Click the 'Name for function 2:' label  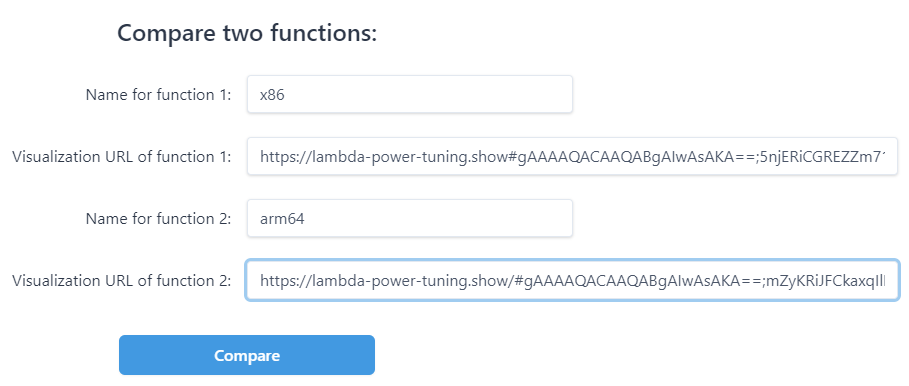pyautogui.click(x=158, y=219)
